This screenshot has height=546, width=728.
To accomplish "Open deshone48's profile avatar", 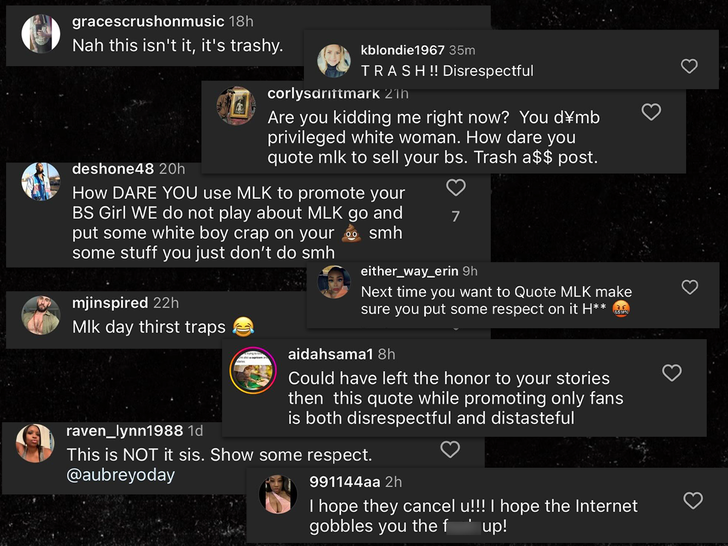I will point(41,181).
